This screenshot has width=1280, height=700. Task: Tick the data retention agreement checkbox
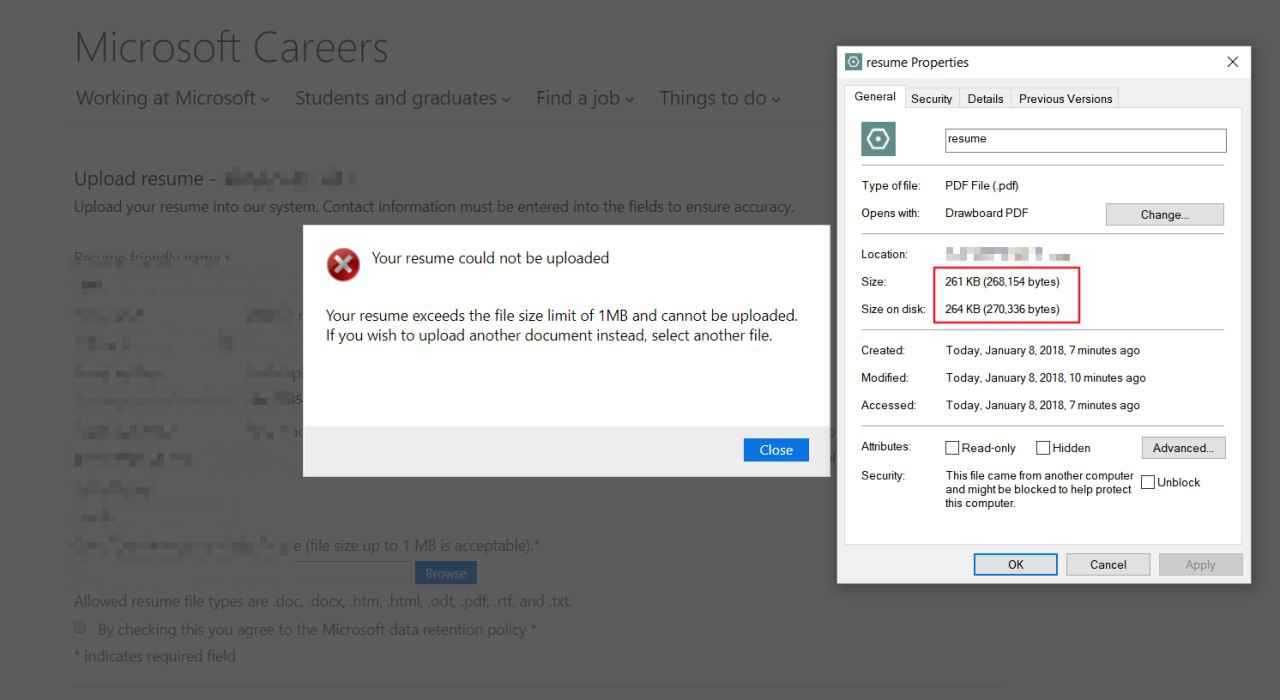point(80,628)
